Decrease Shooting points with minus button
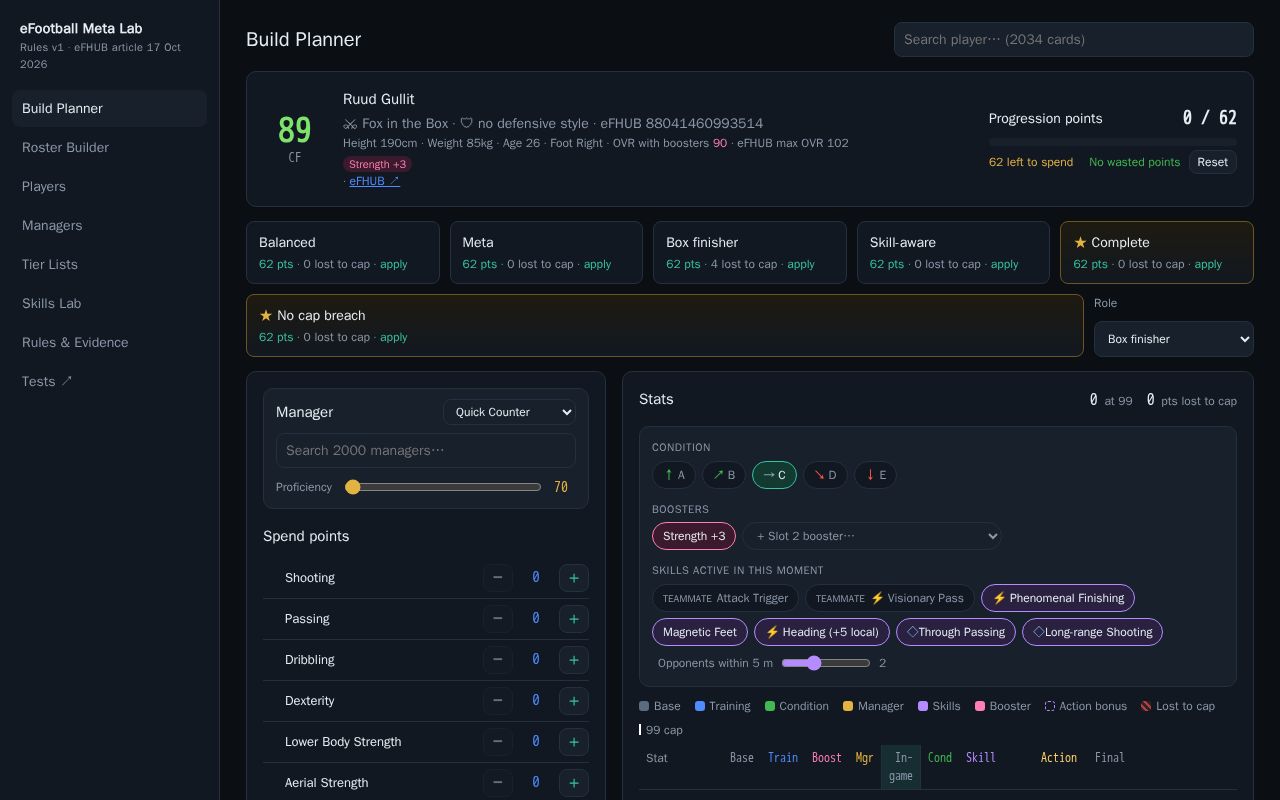 497,578
